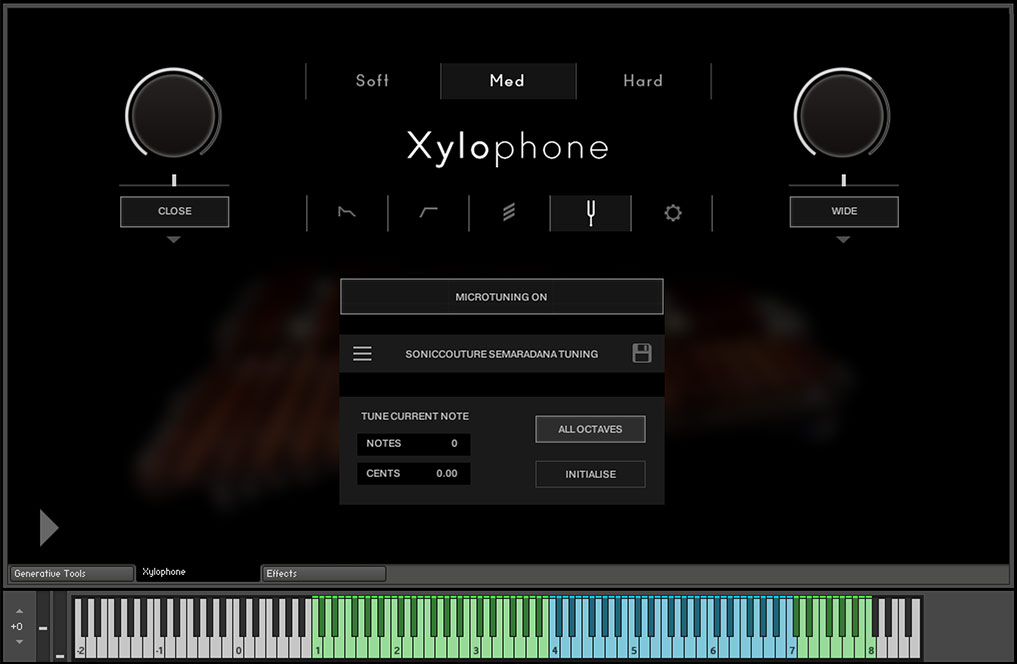Toggle the Microtuning On switch
The image size is (1017, 664).
(501, 297)
